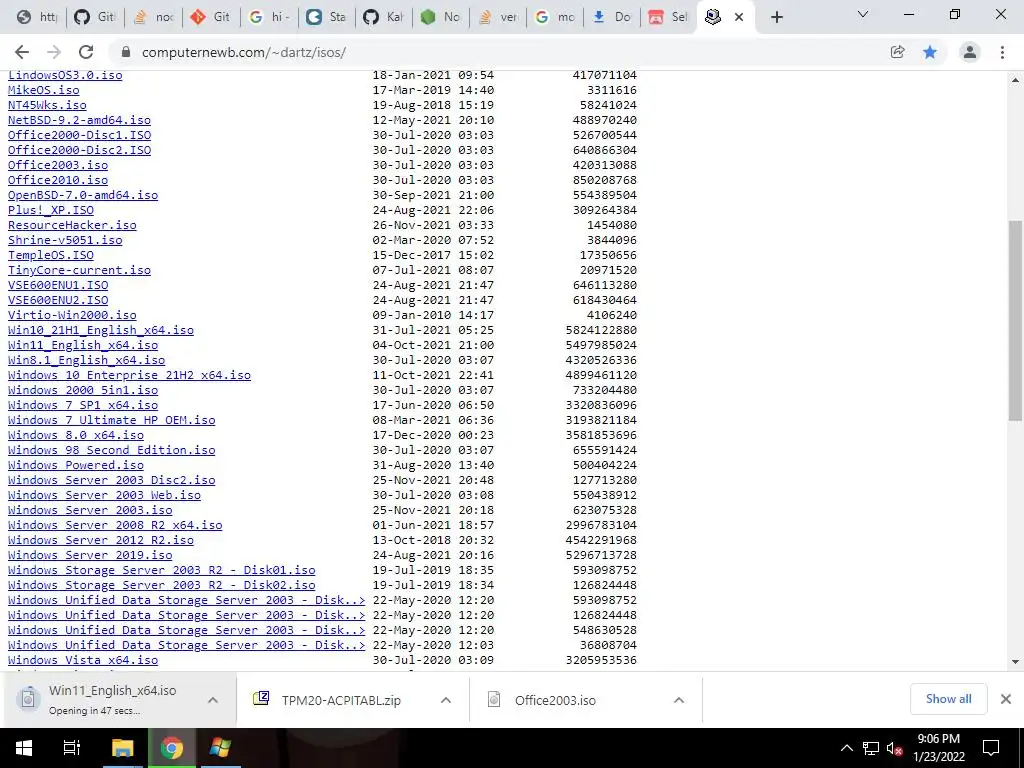Open the TinyCore-current.iso link
Viewport: 1024px width, 768px height.
pos(79,270)
